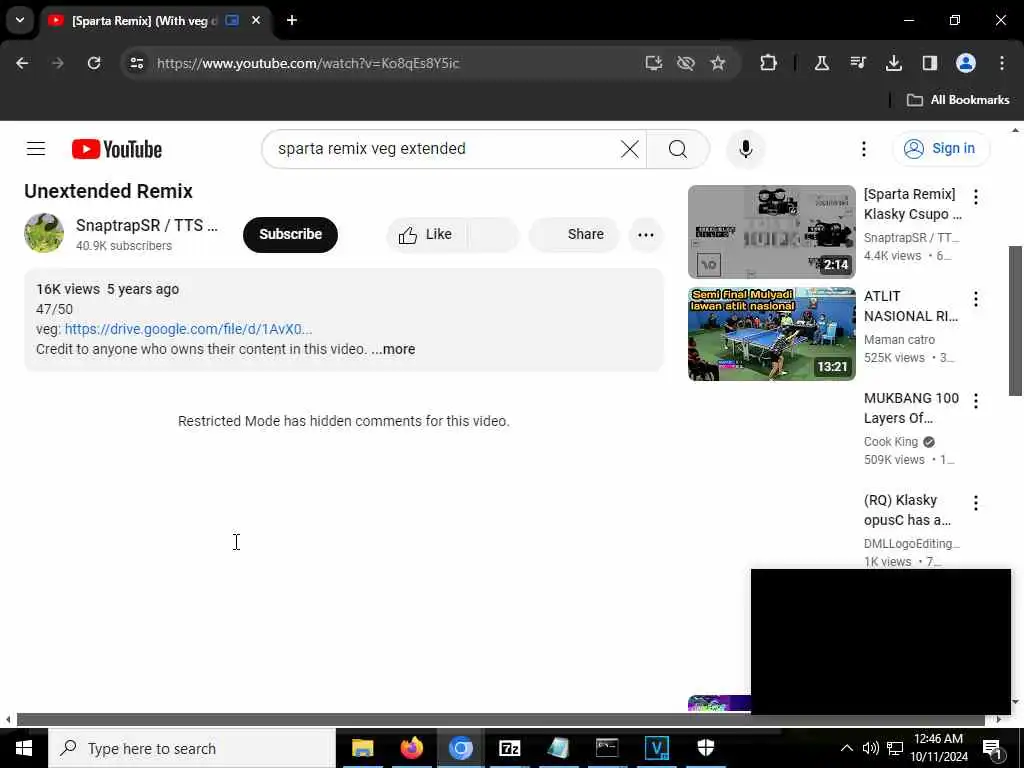
Task: Open the YouTube hamburger guide menu
Action: (x=36, y=149)
